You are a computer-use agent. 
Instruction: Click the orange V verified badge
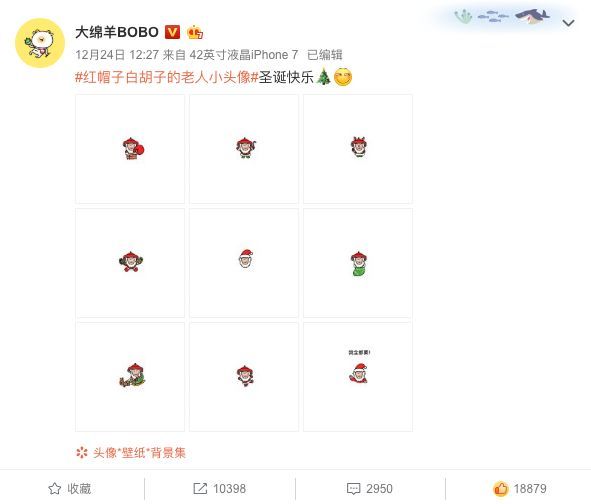[172, 32]
